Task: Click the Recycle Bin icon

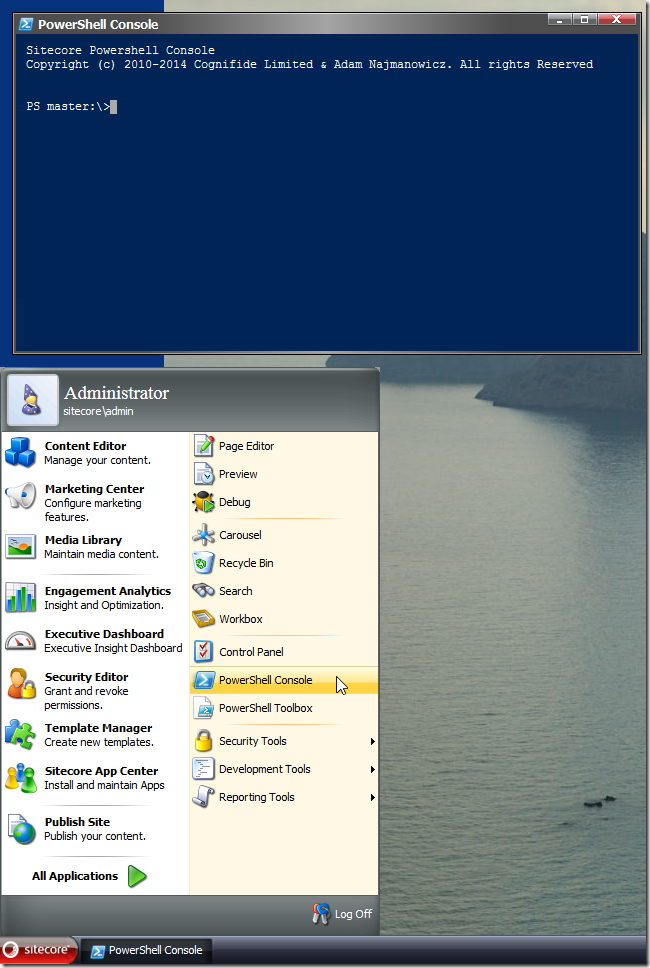Action: pos(204,563)
